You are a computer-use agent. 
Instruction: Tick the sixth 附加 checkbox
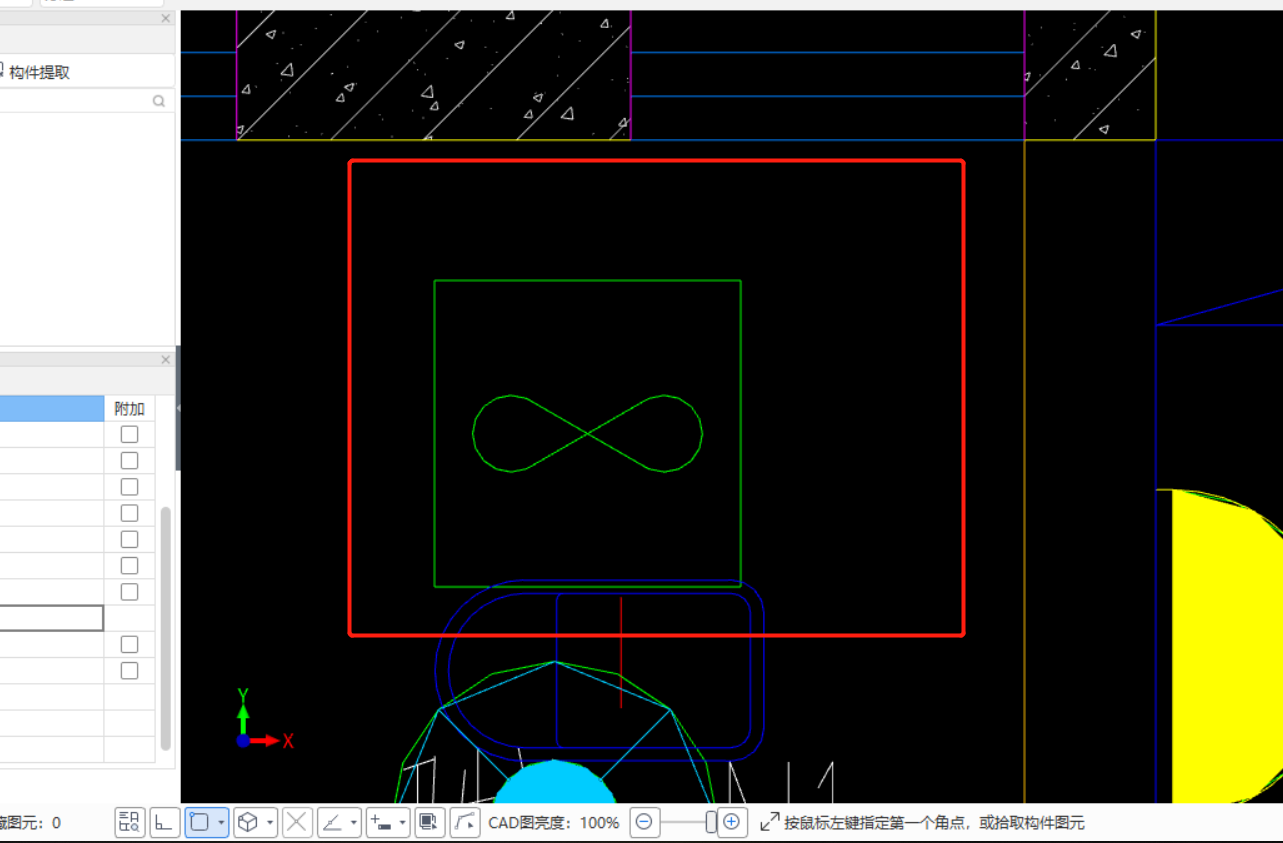click(129, 565)
